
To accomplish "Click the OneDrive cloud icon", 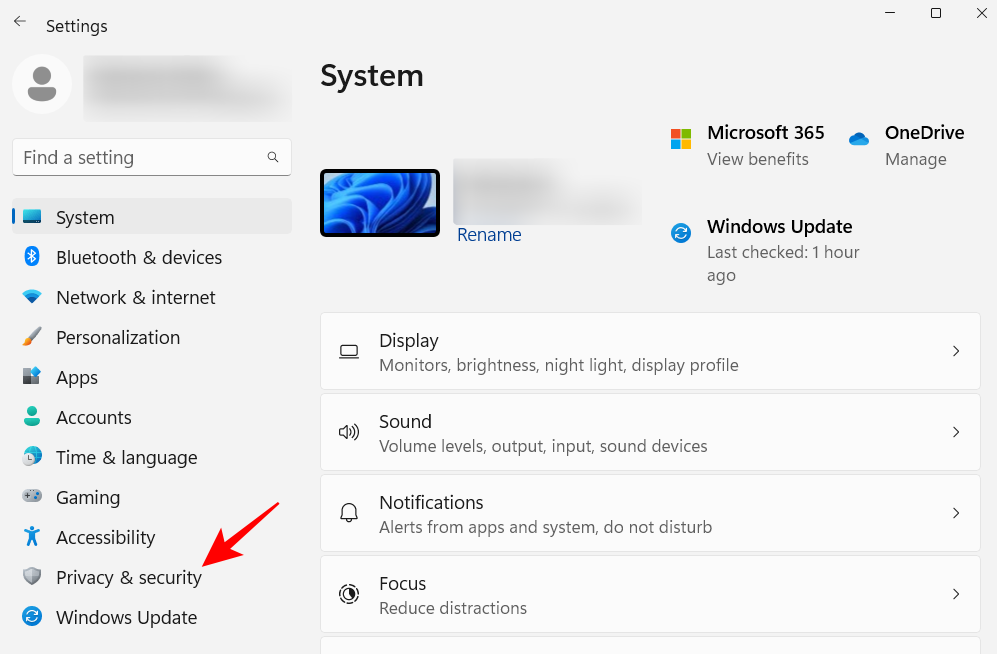I will (x=858, y=140).
